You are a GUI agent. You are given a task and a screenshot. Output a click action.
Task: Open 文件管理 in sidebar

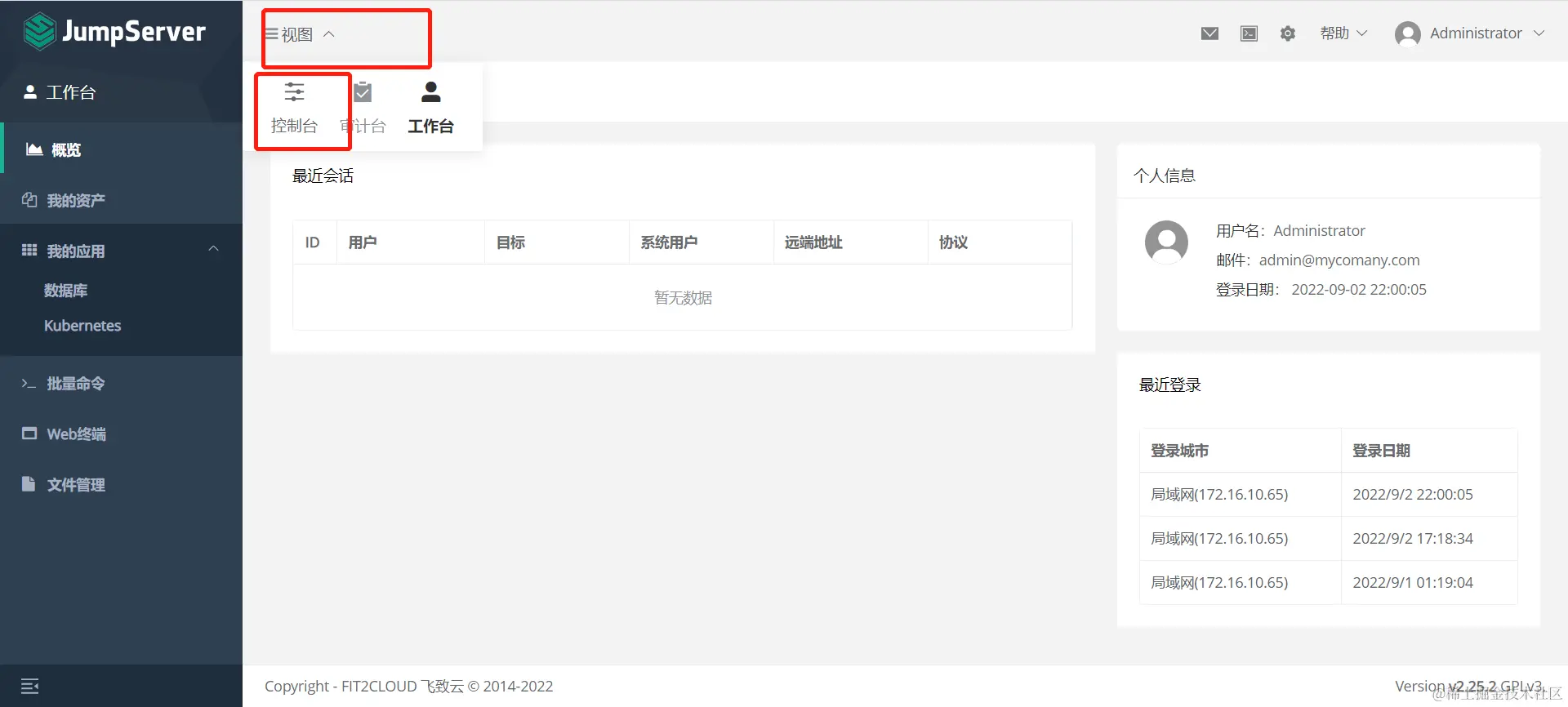tap(121, 484)
